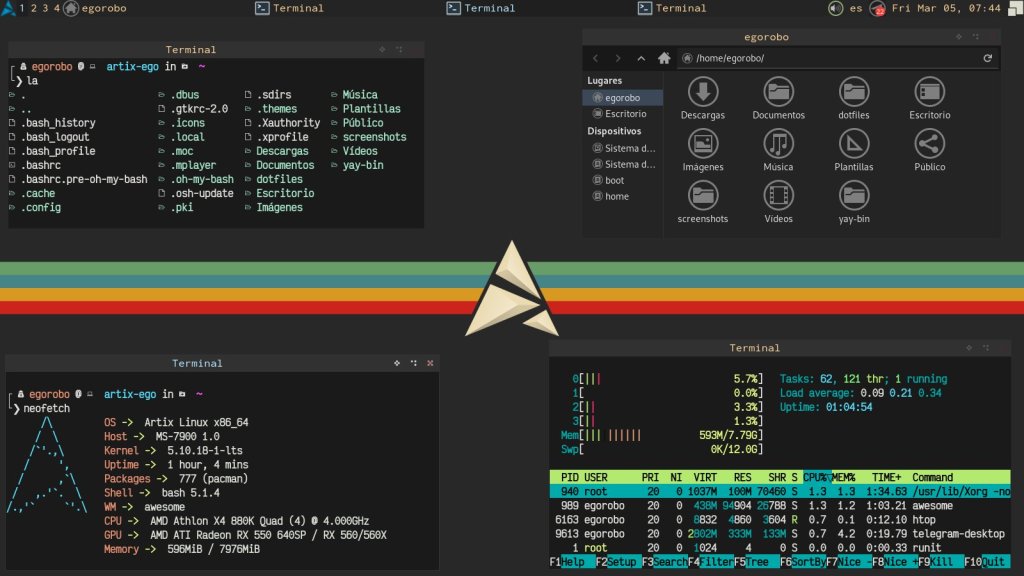Image resolution: width=1024 pixels, height=576 pixels.
Task: Reload the folder using the refresh icon
Action: 987,59
